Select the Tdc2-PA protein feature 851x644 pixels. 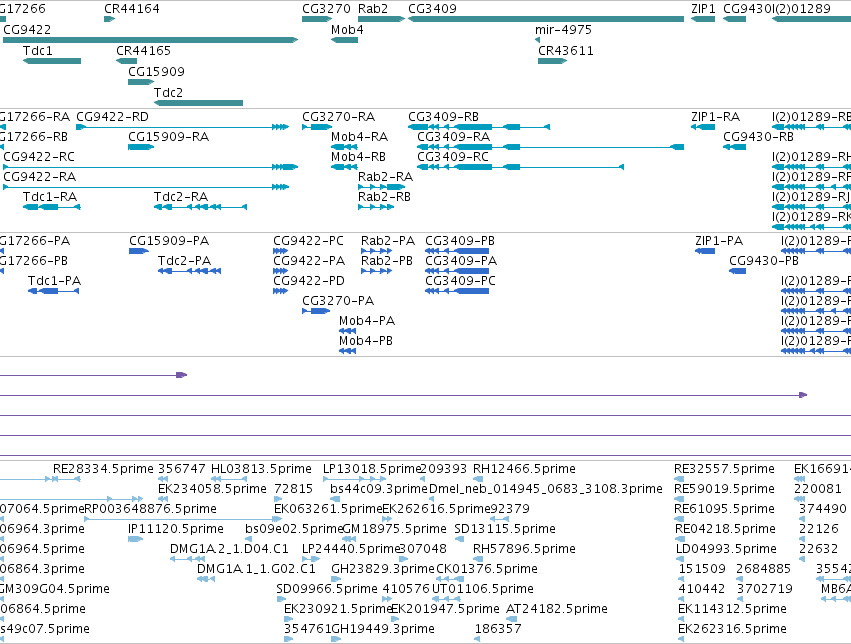click(x=189, y=271)
